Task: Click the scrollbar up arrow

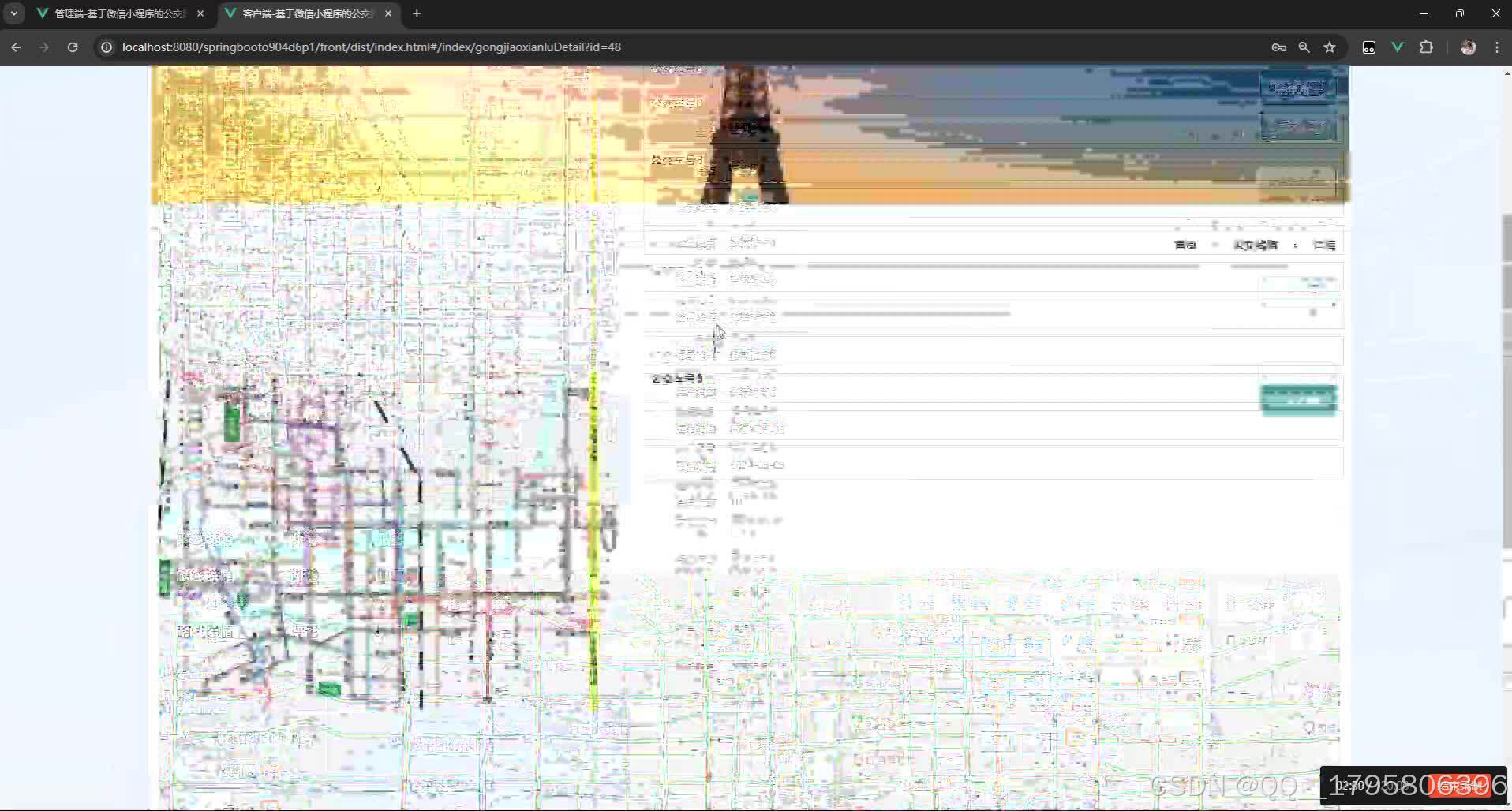Action: pyautogui.click(x=1507, y=73)
